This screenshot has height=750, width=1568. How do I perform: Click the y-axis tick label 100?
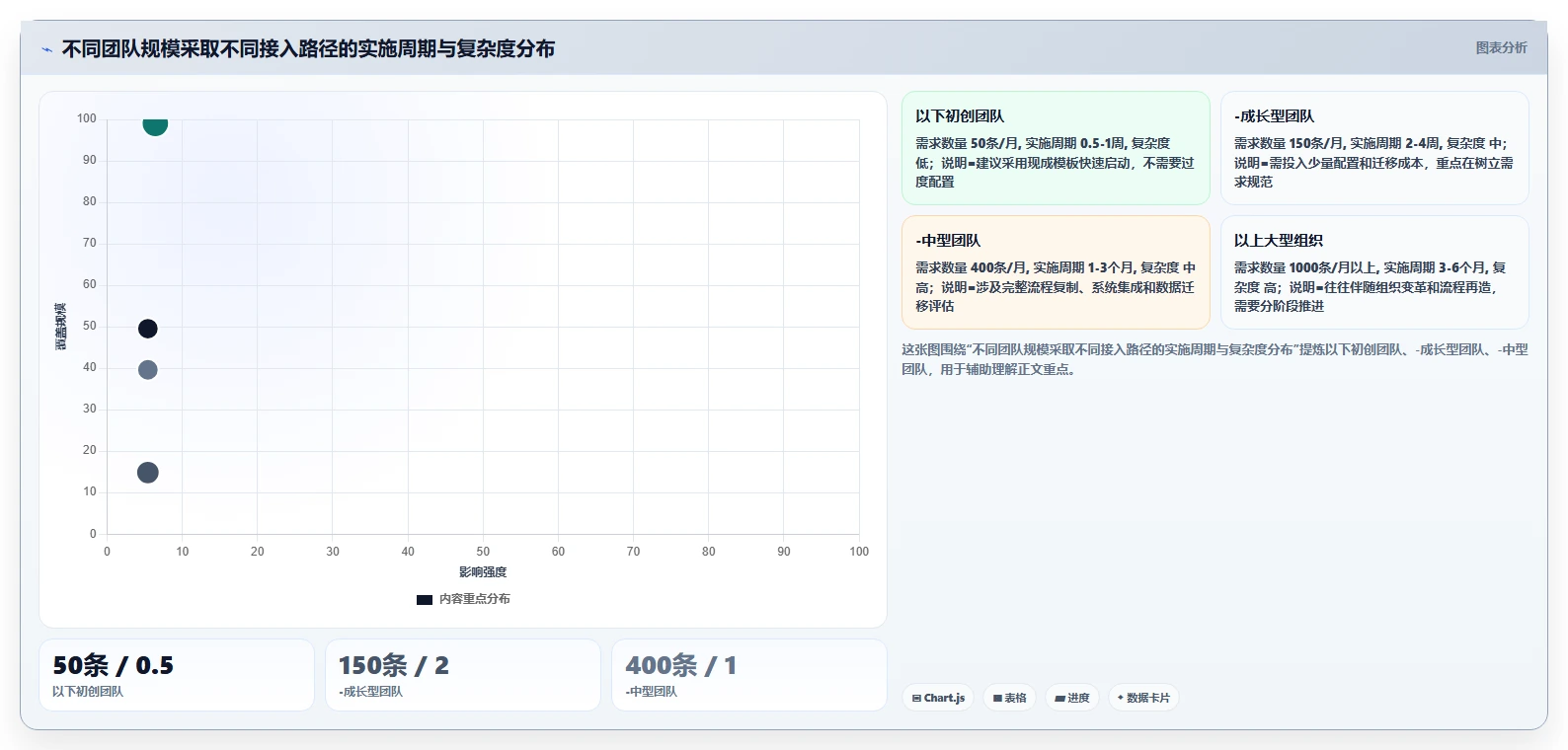click(87, 118)
